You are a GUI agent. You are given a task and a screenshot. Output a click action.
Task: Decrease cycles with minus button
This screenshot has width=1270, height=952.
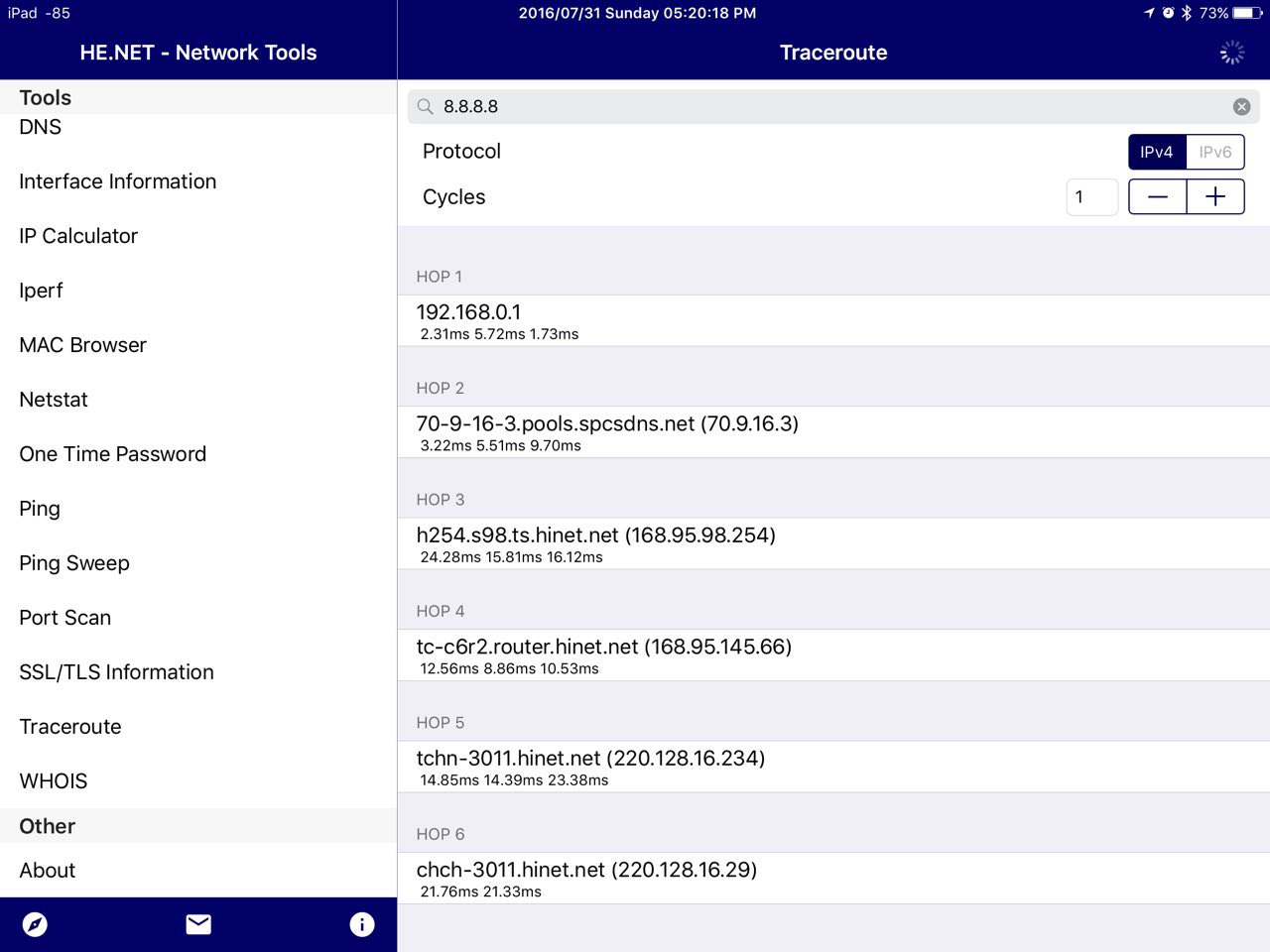point(1158,196)
